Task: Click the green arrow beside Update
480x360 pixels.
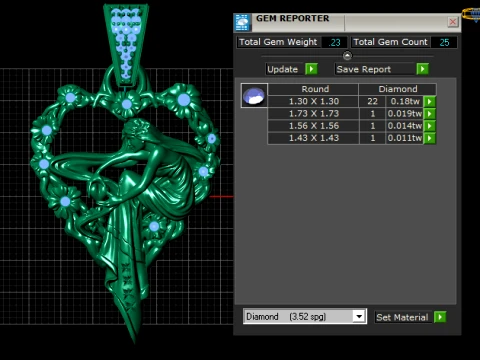Action: pyautogui.click(x=311, y=69)
